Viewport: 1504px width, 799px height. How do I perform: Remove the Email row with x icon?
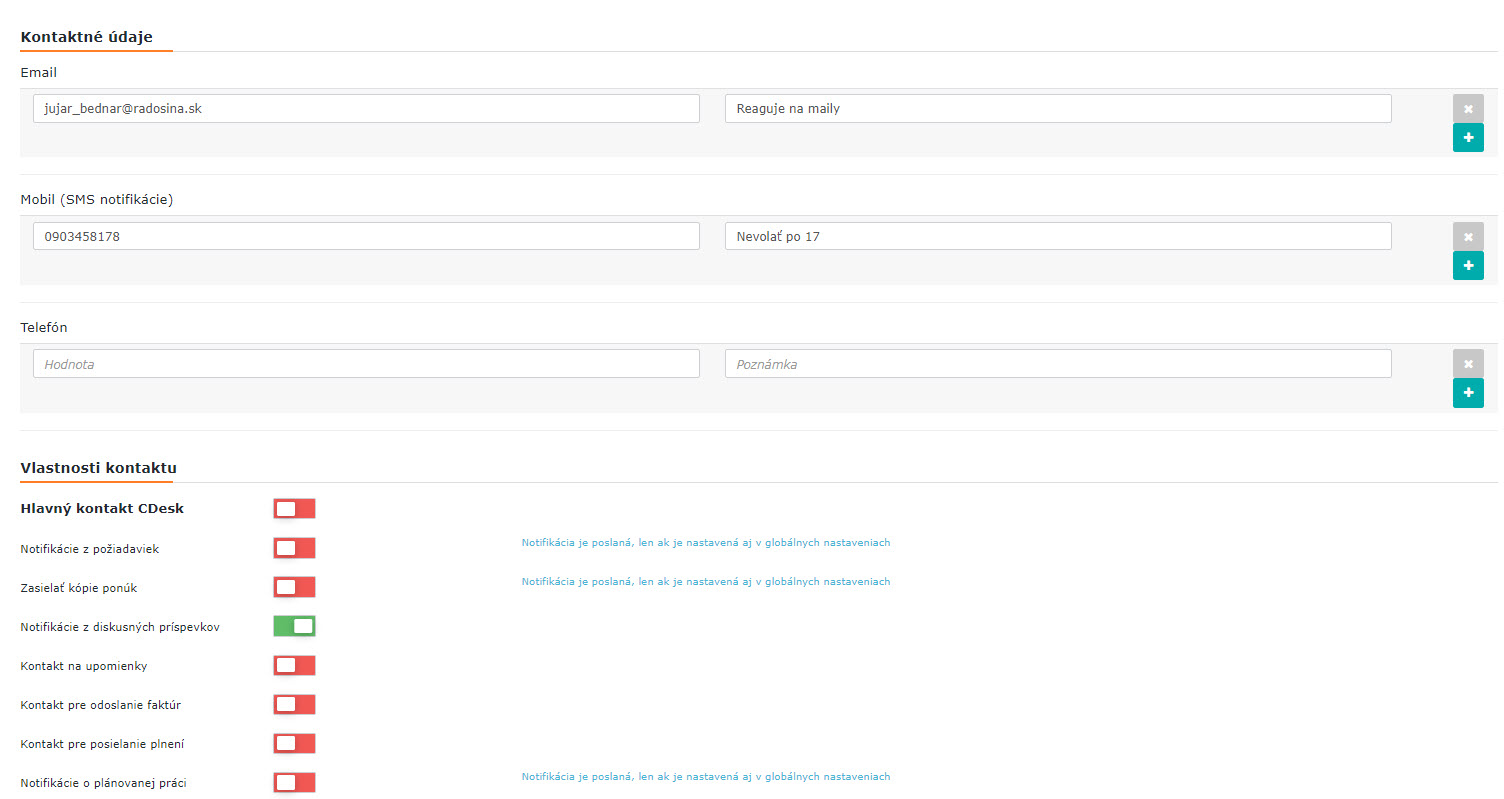click(1467, 108)
